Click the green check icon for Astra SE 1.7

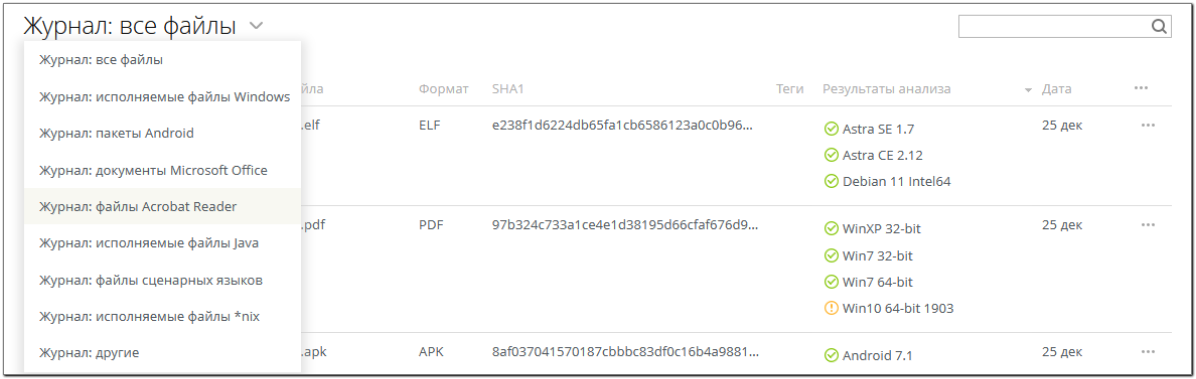831,129
